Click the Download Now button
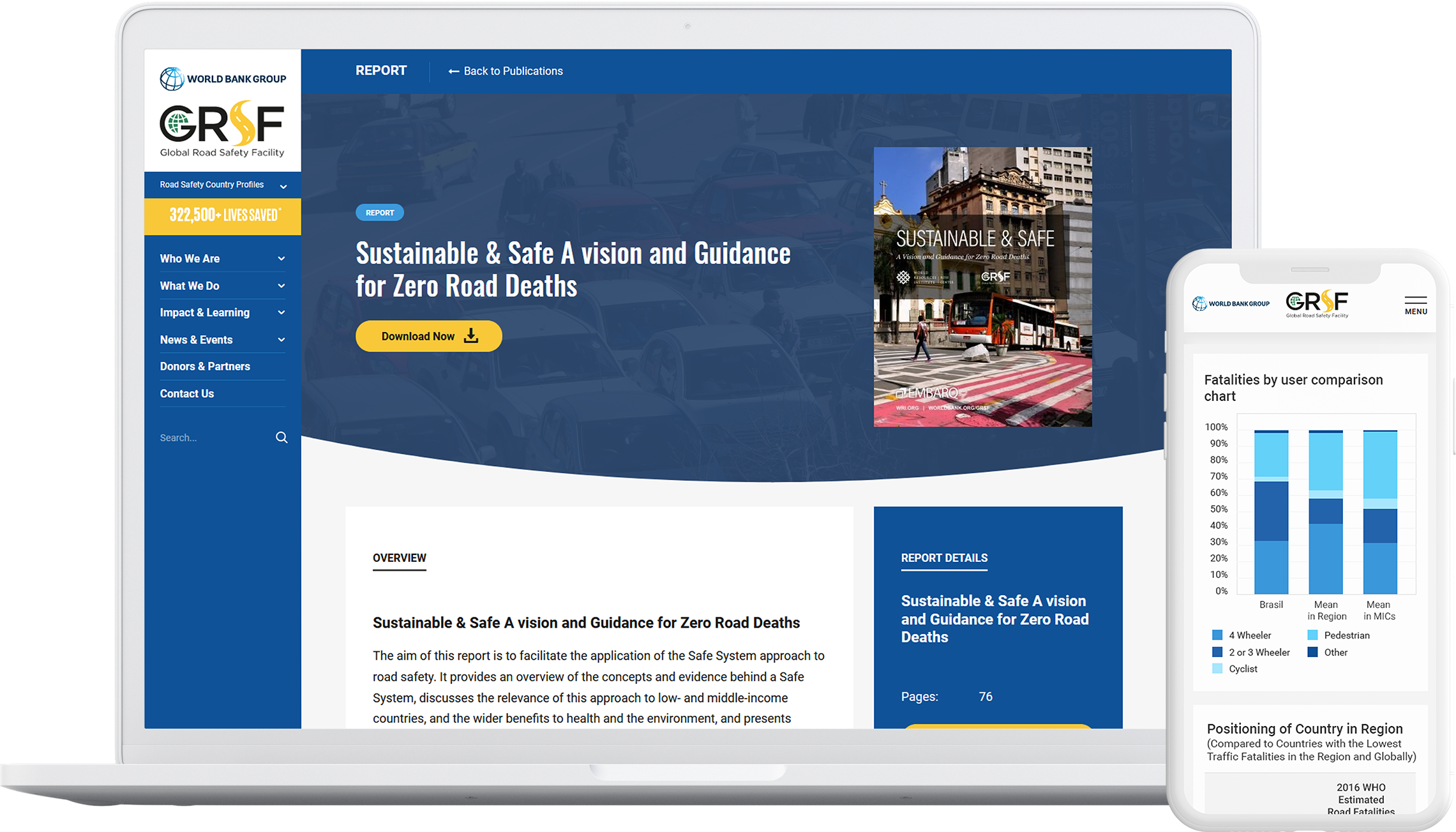Image resolution: width=1456 pixels, height=832 pixels. point(429,336)
